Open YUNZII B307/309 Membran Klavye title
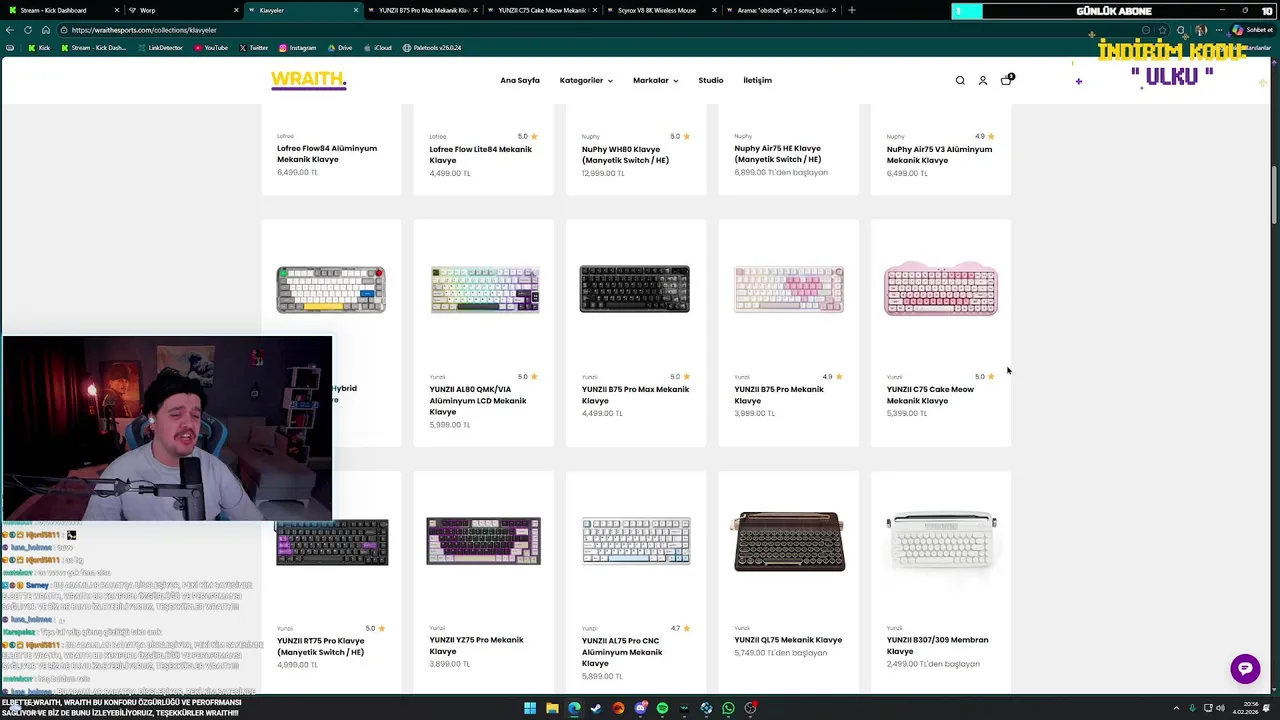 [x=937, y=646]
